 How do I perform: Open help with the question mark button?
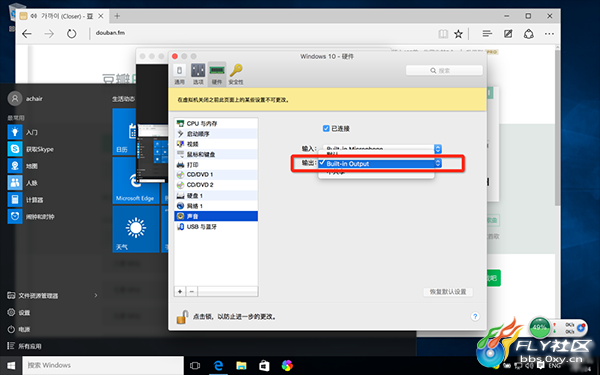(x=475, y=316)
